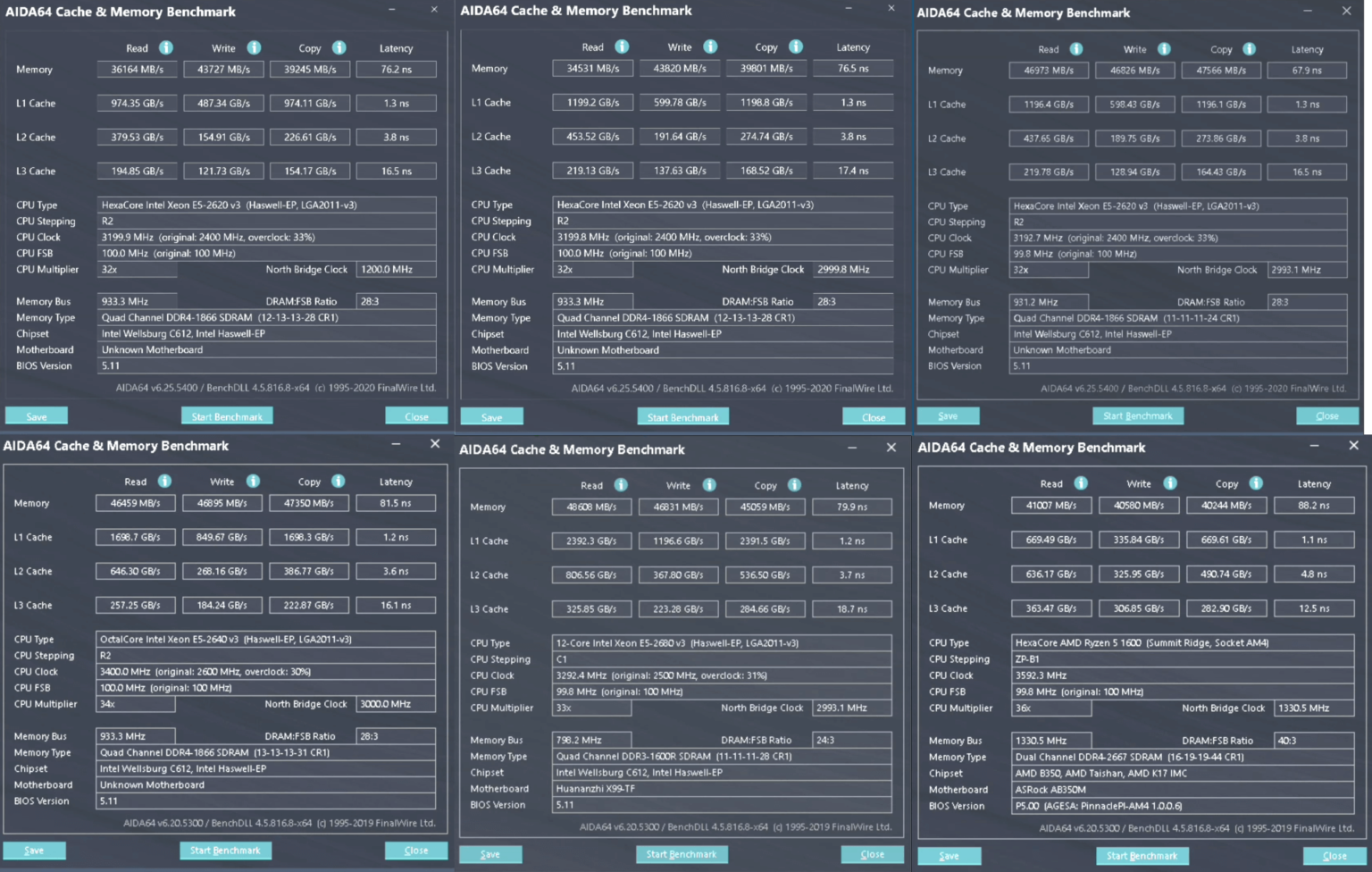1372x872 pixels.
Task: Save results in the 46973 MB/s memory read window
Action: (948, 415)
